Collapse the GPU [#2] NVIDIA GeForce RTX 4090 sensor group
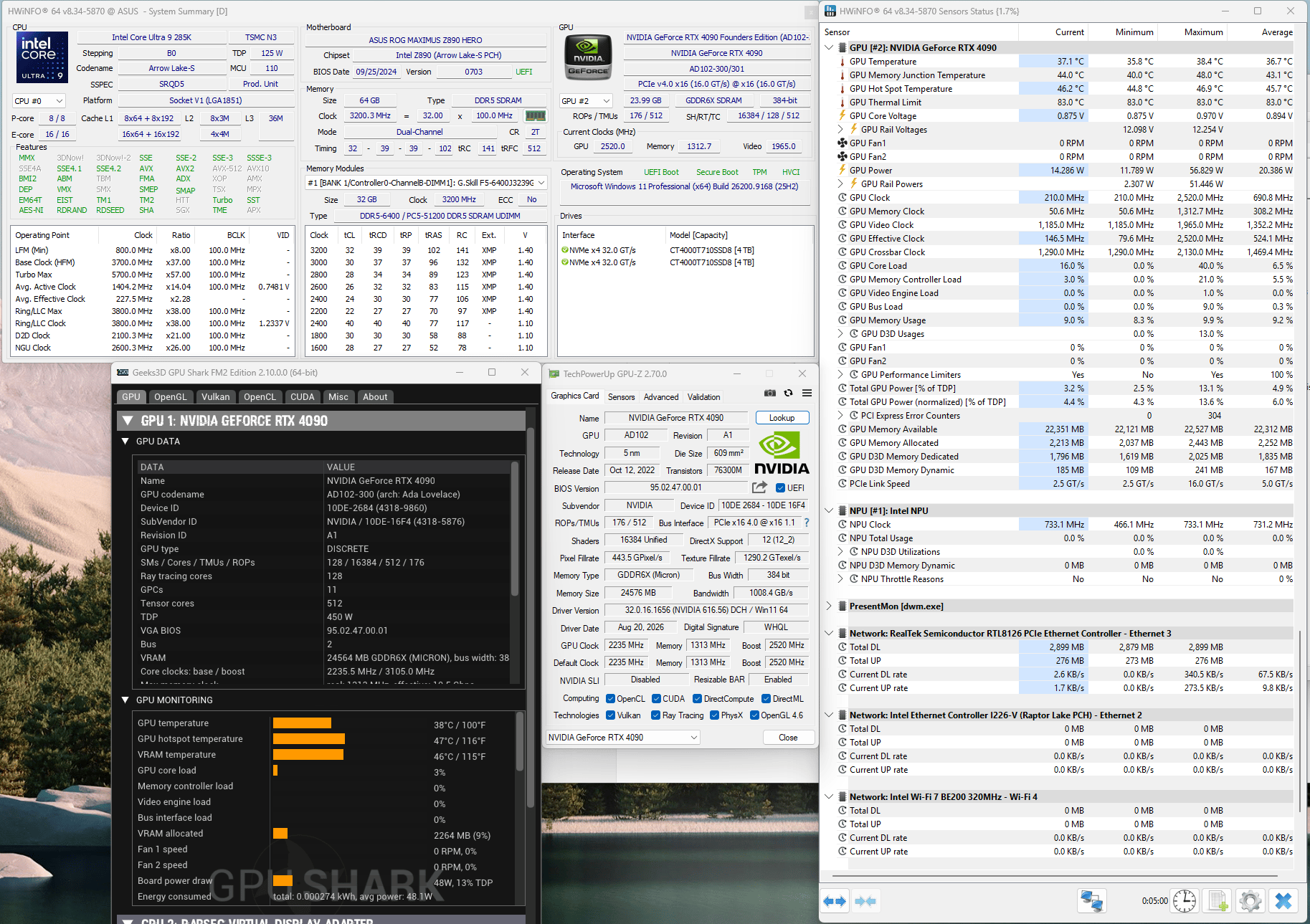The image size is (1310, 924). coord(829,48)
